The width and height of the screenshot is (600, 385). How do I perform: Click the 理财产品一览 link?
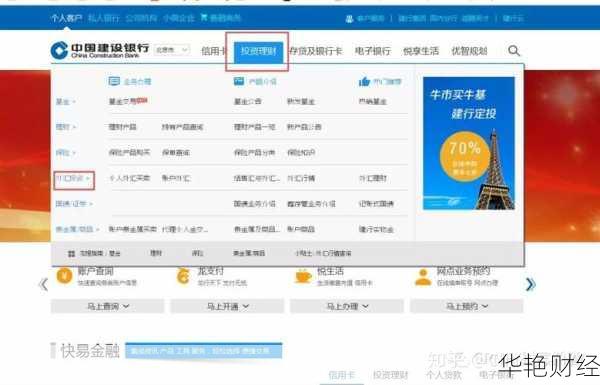point(254,127)
